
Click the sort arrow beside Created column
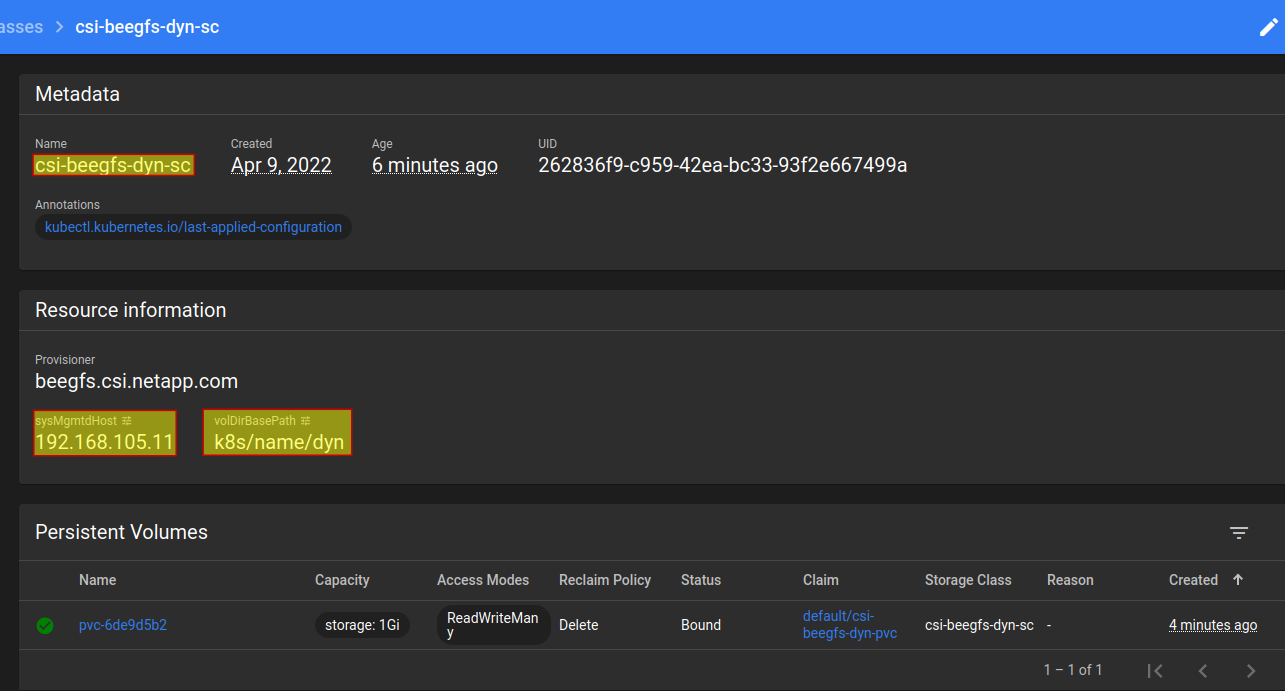coord(1238,580)
